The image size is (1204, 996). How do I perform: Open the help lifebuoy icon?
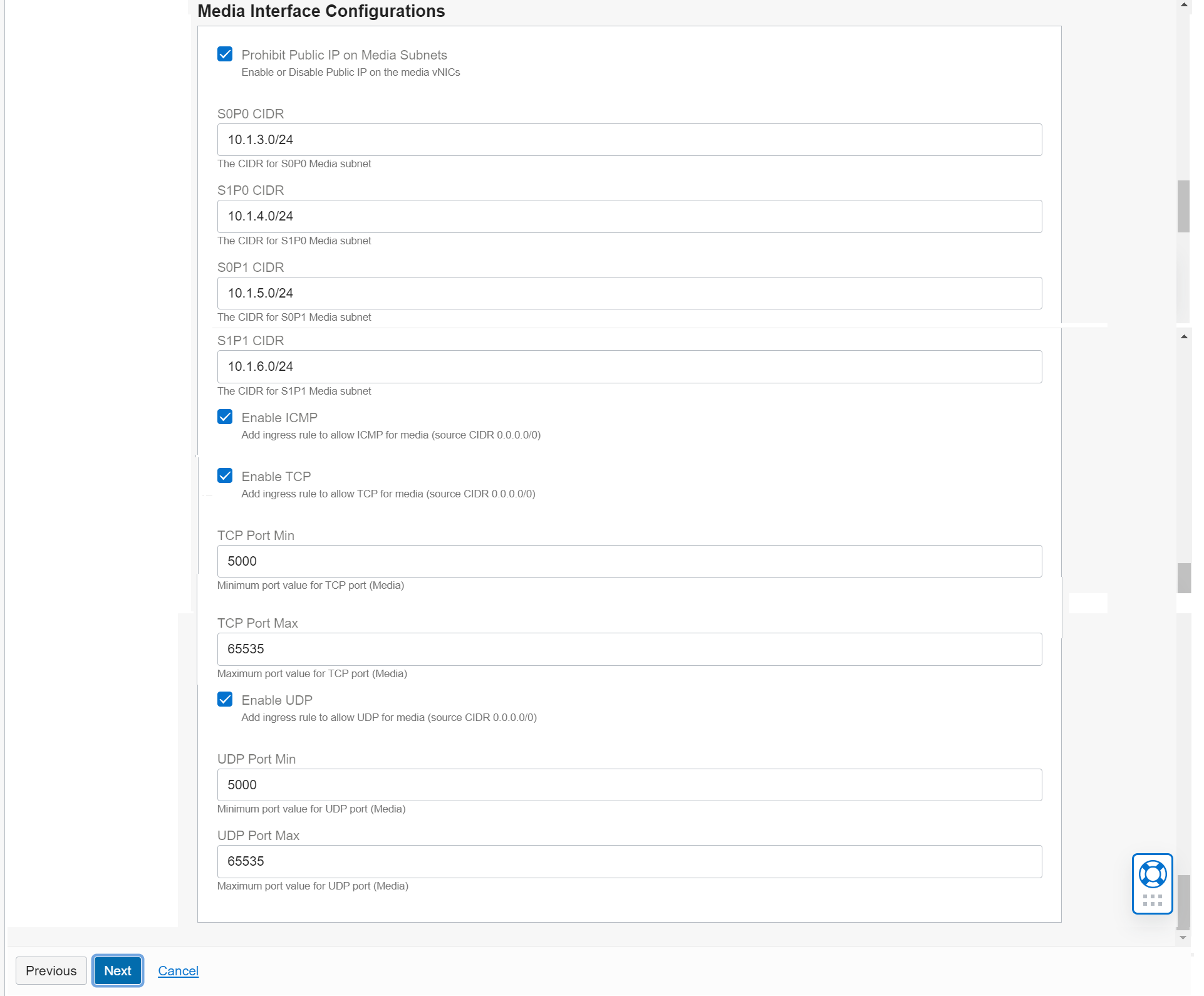[x=1152, y=874]
